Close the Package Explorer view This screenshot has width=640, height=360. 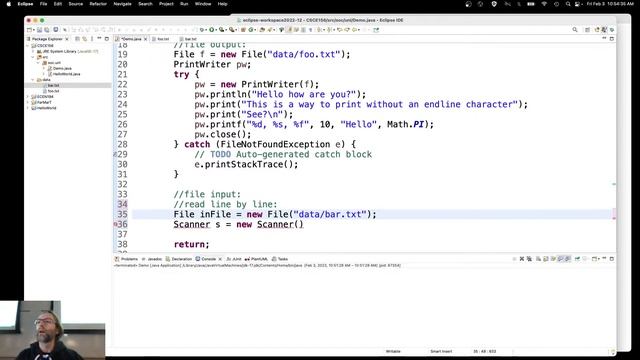click(67, 39)
